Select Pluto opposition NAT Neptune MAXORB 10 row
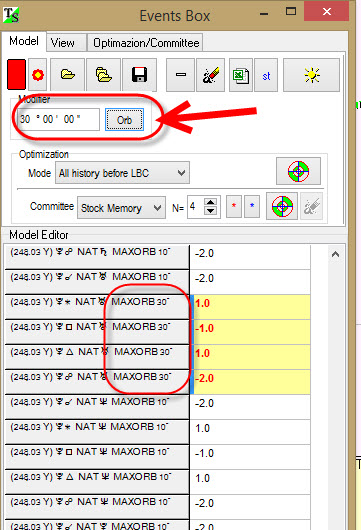The height and width of the screenshot is (530, 361). [97, 507]
